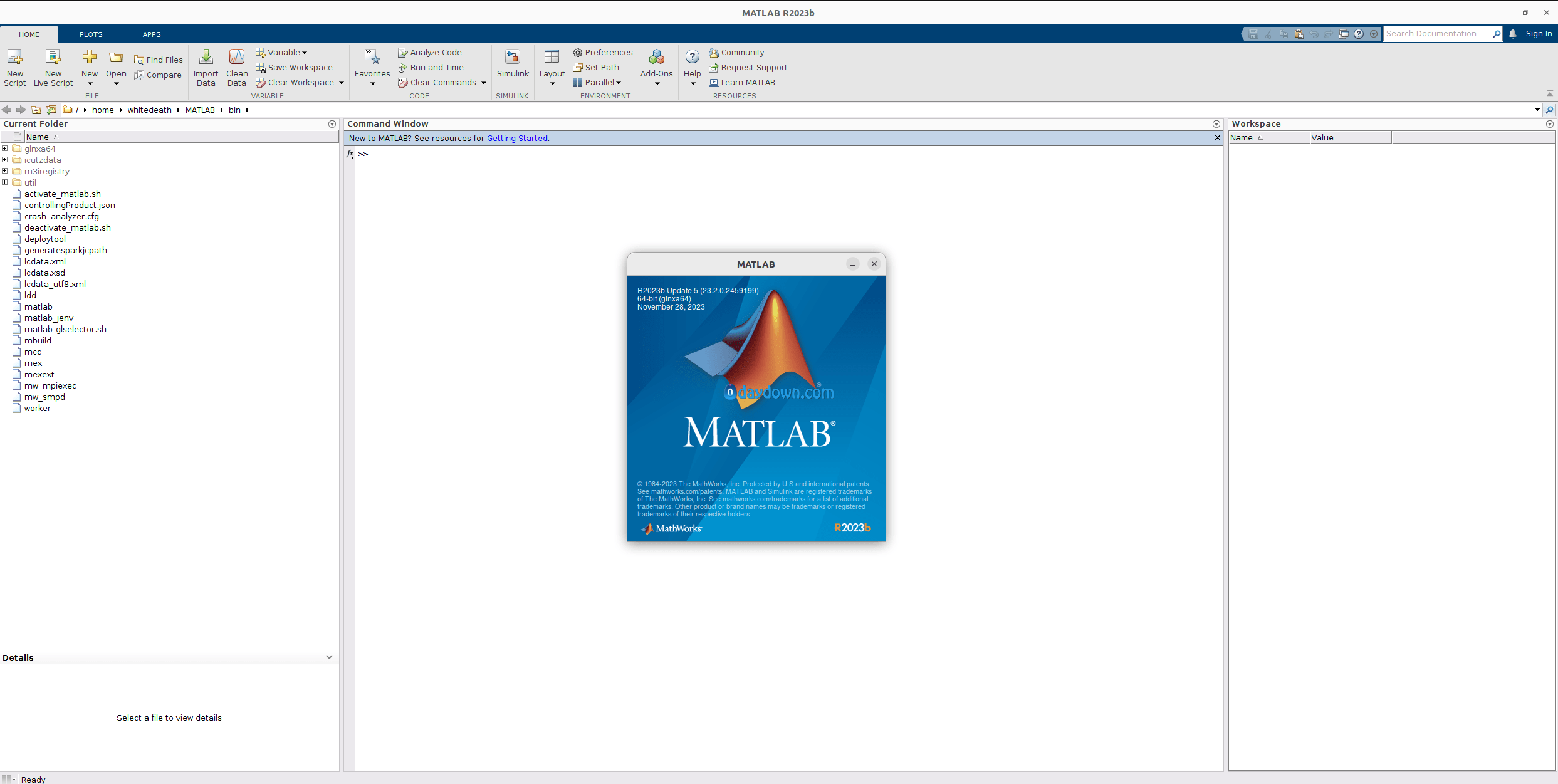Click the New Live Script icon
The image size is (1558, 784).
point(53,58)
